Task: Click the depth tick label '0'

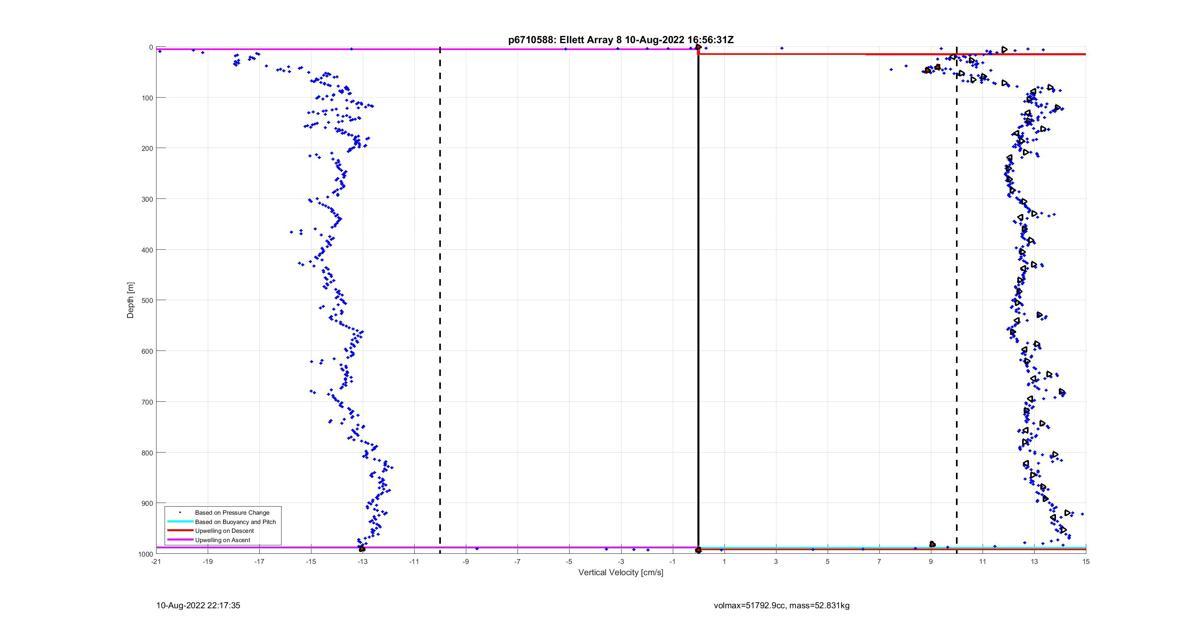Action: (150, 47)
